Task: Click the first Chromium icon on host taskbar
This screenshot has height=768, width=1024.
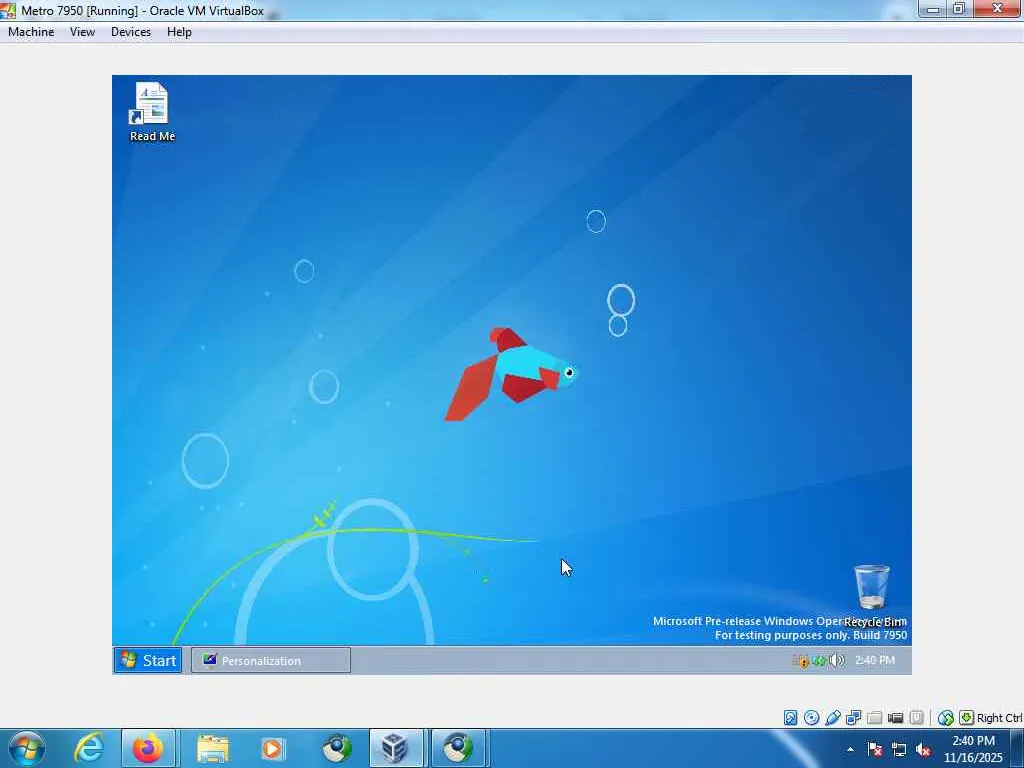Action: [336, 748]
